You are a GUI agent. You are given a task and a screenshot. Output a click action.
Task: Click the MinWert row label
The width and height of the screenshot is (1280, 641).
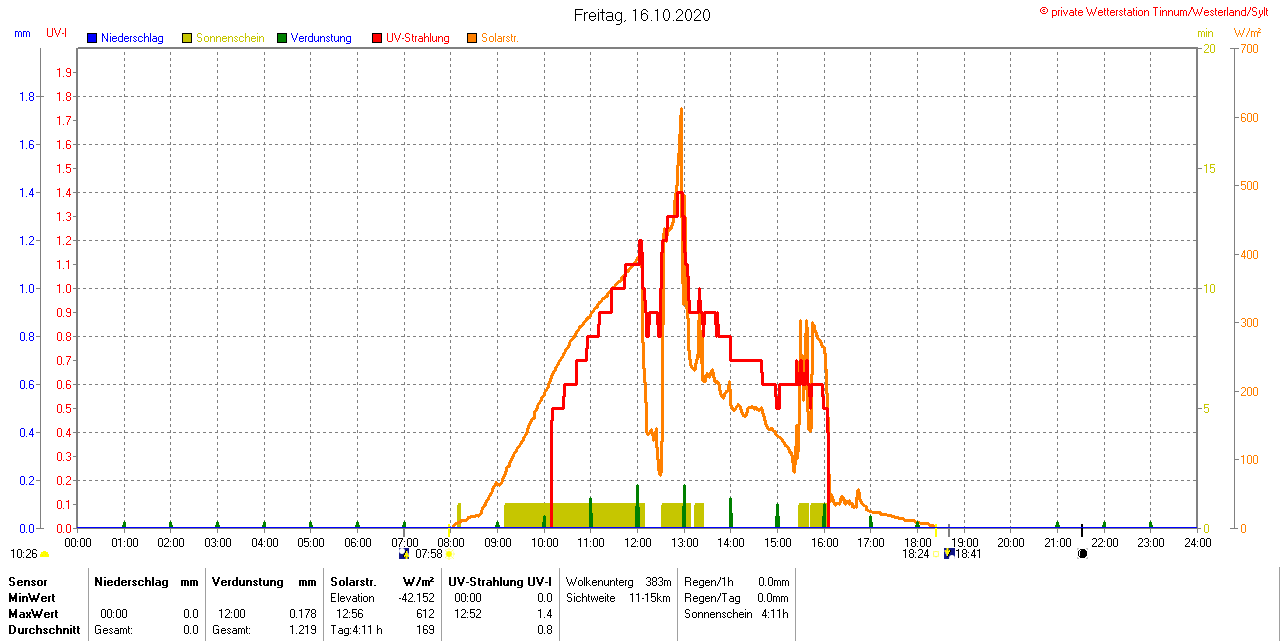pyautogui.click(x=31, y=597)
